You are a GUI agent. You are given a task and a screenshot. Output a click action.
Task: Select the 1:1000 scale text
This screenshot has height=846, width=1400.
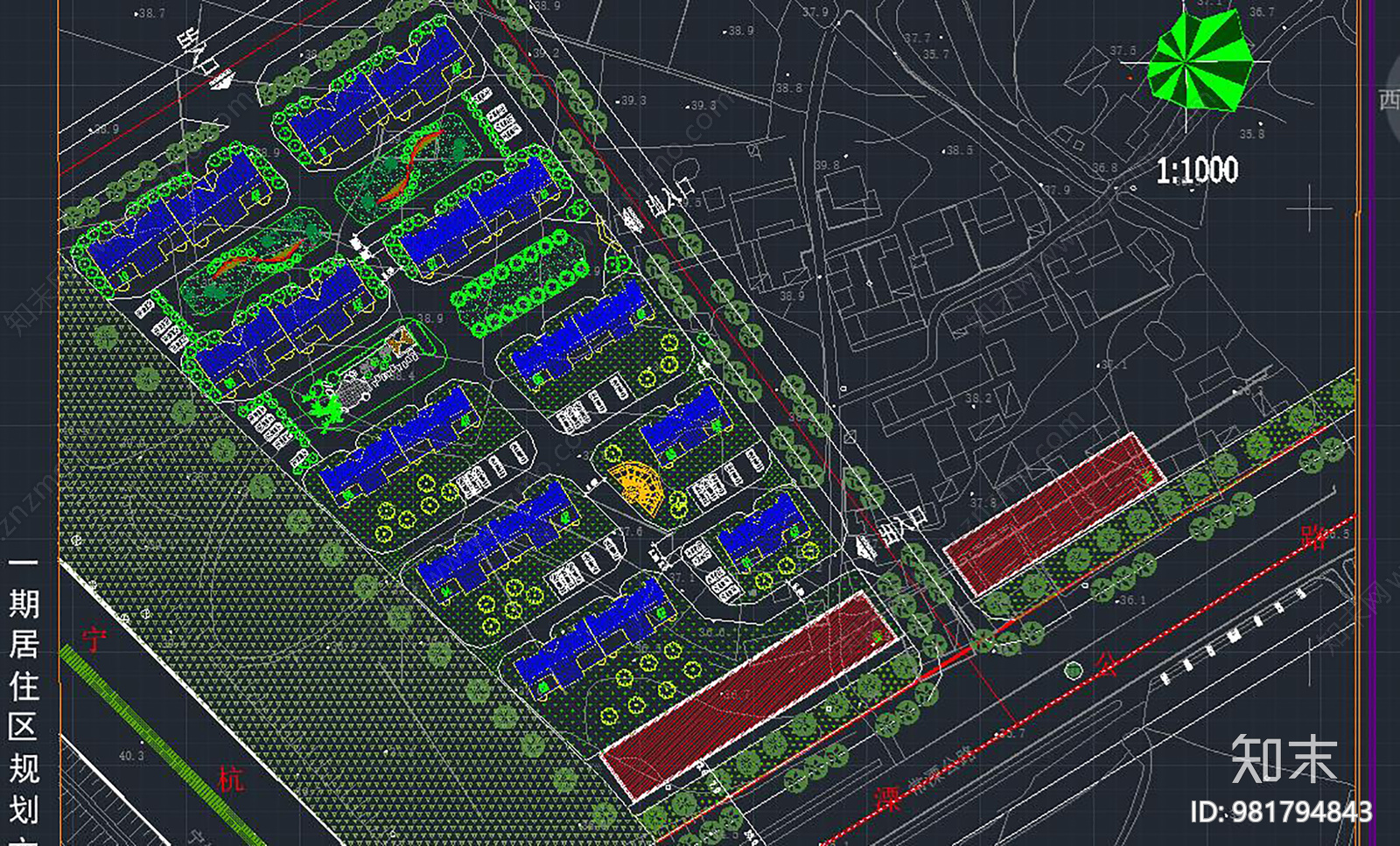pos(1197,170)
